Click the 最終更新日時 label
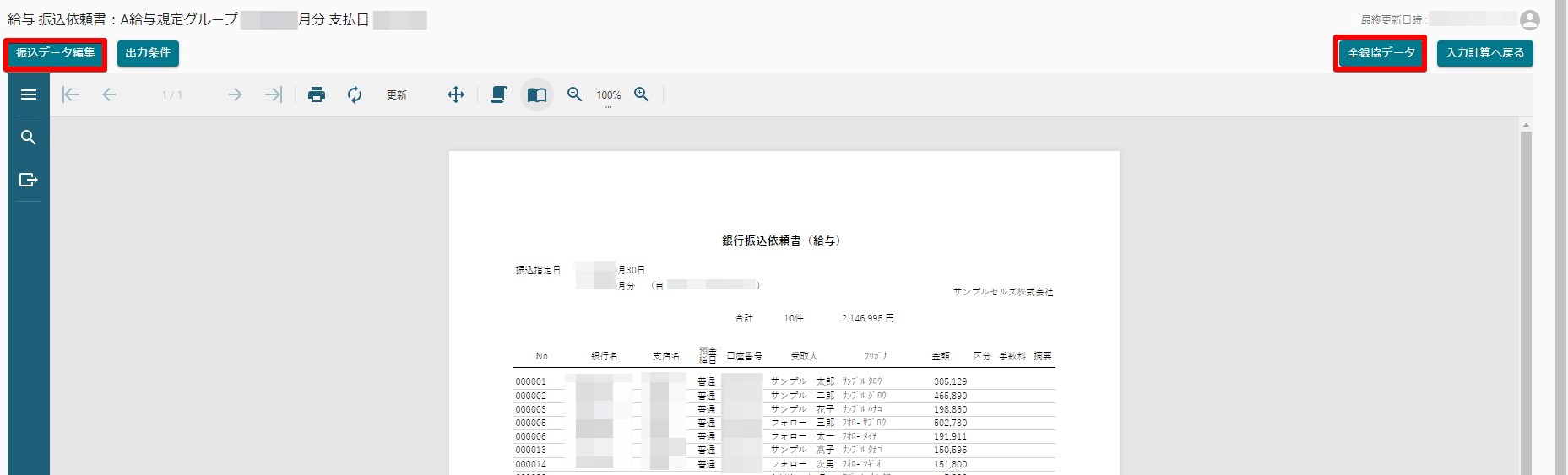 [1393, 19]
